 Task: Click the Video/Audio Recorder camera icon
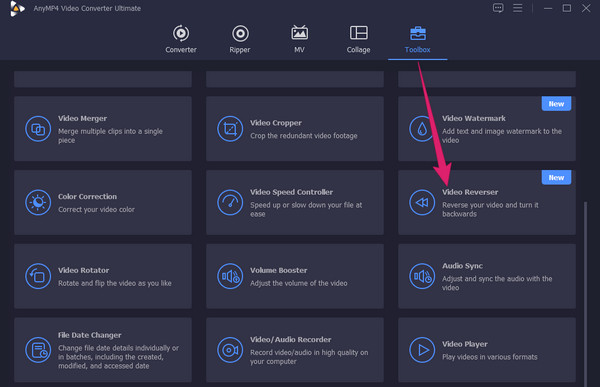(230, 350)
